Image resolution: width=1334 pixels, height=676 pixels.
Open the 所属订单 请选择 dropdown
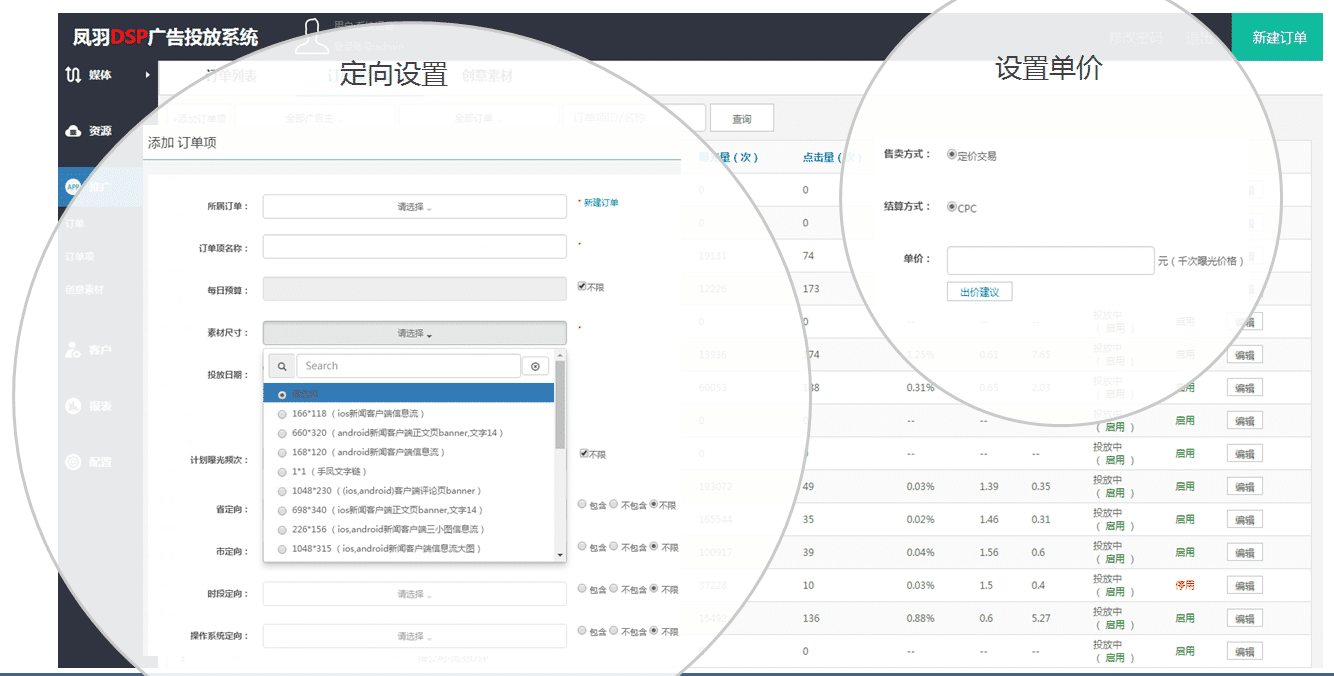(415, 206)
